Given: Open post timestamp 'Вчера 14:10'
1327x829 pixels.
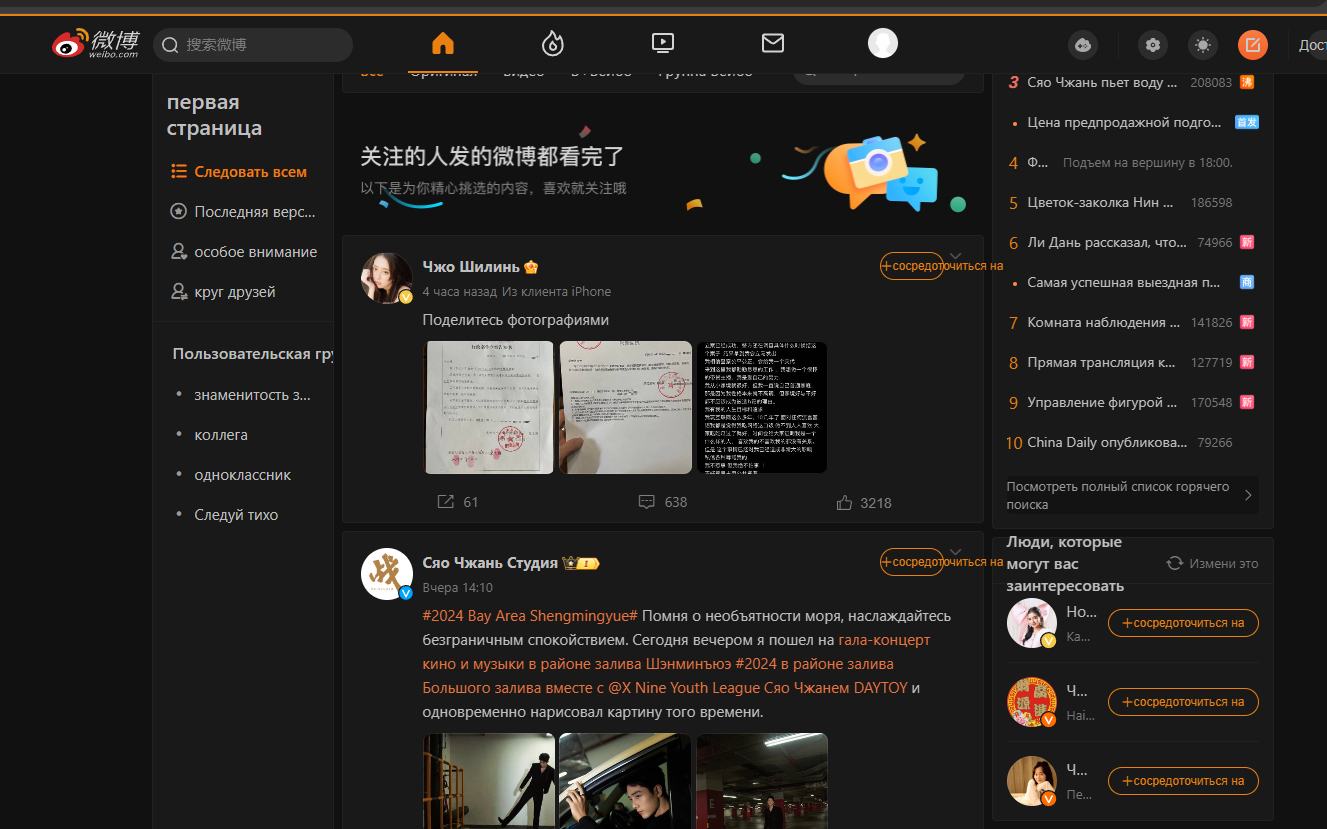Looking at the screenshot, I should click(458, 588).
